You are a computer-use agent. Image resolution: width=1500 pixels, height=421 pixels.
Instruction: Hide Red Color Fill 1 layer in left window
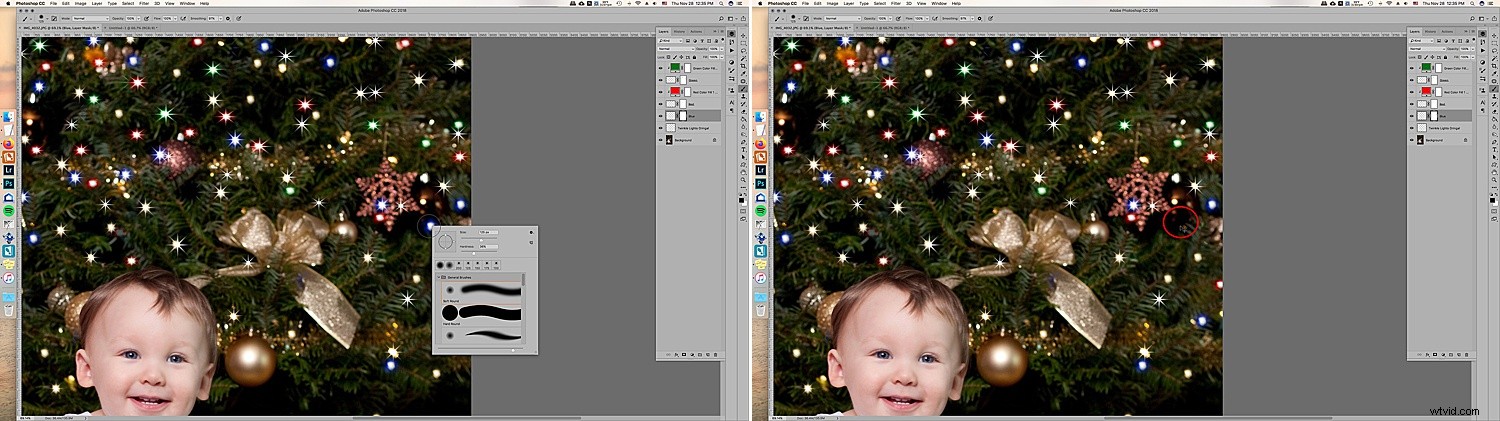click(660, 92)
